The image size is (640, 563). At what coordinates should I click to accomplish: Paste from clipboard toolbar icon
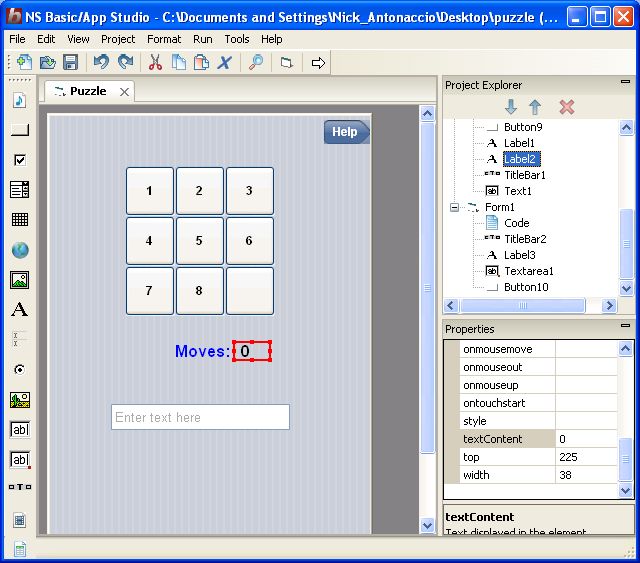click(x=201, y=62)
